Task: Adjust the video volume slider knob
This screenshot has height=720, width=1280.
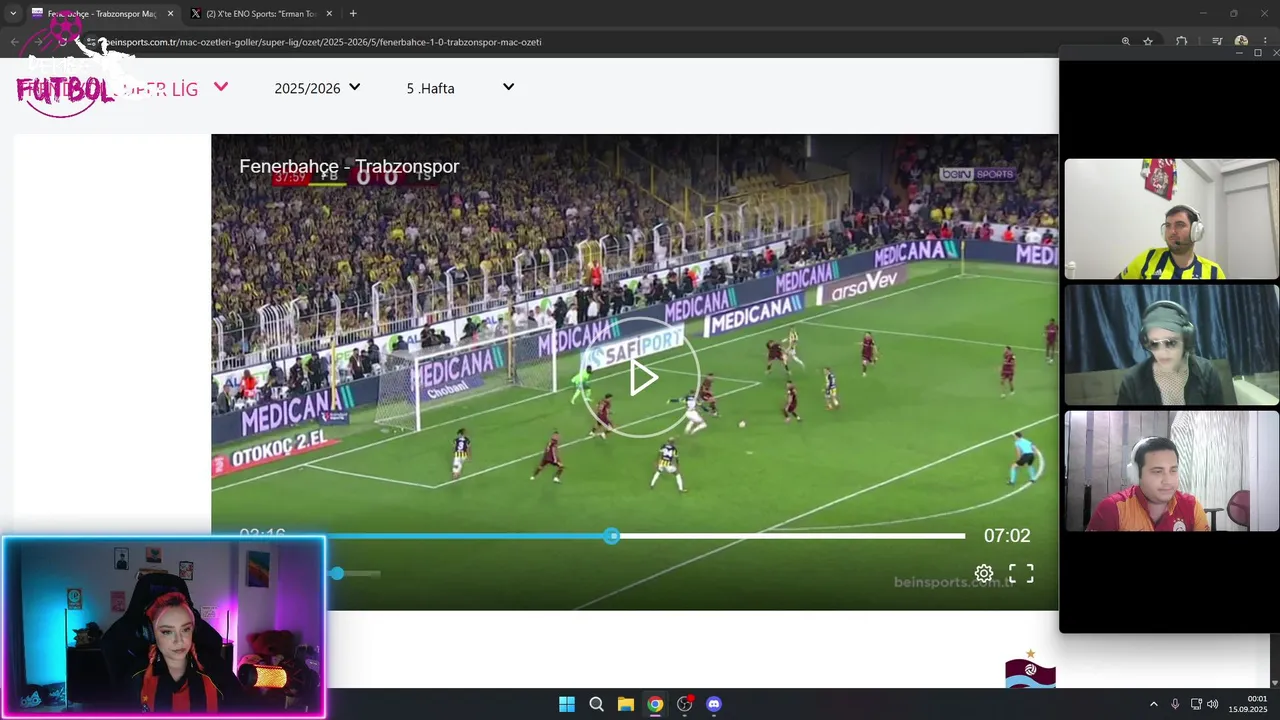Action: [x=337, y=573]
